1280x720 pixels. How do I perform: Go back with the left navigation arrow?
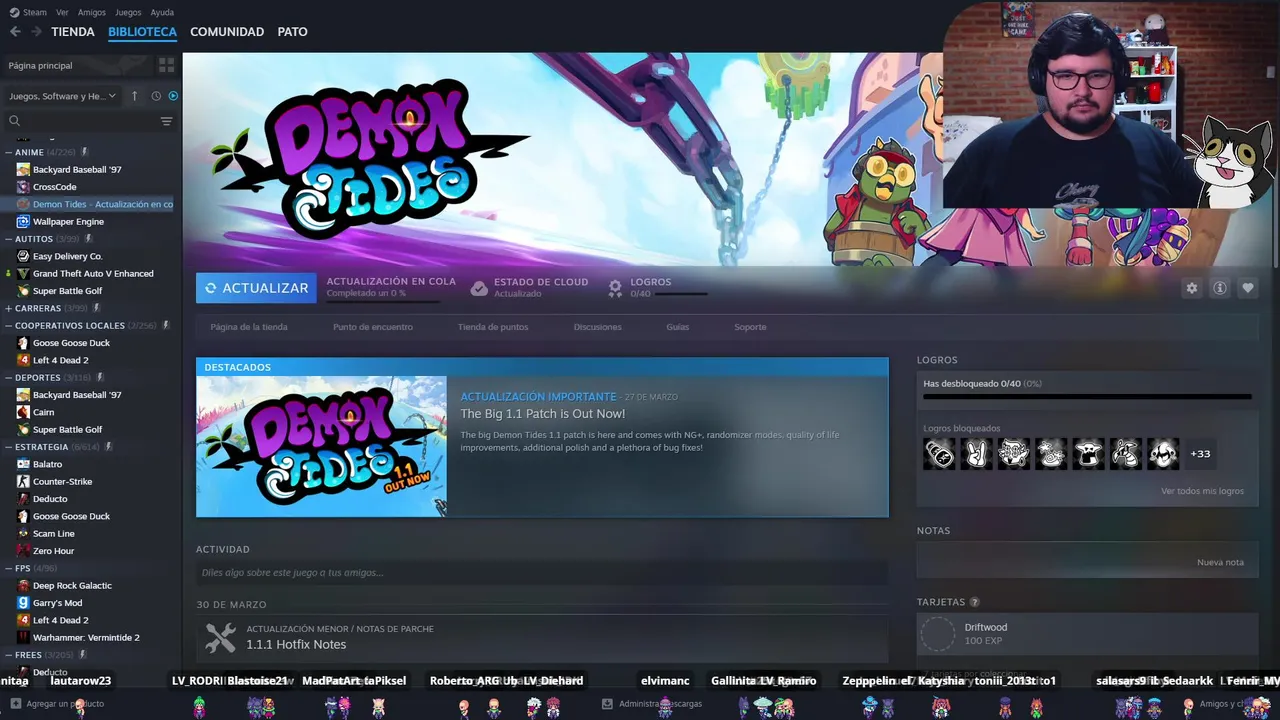click(x=15, y=32)
